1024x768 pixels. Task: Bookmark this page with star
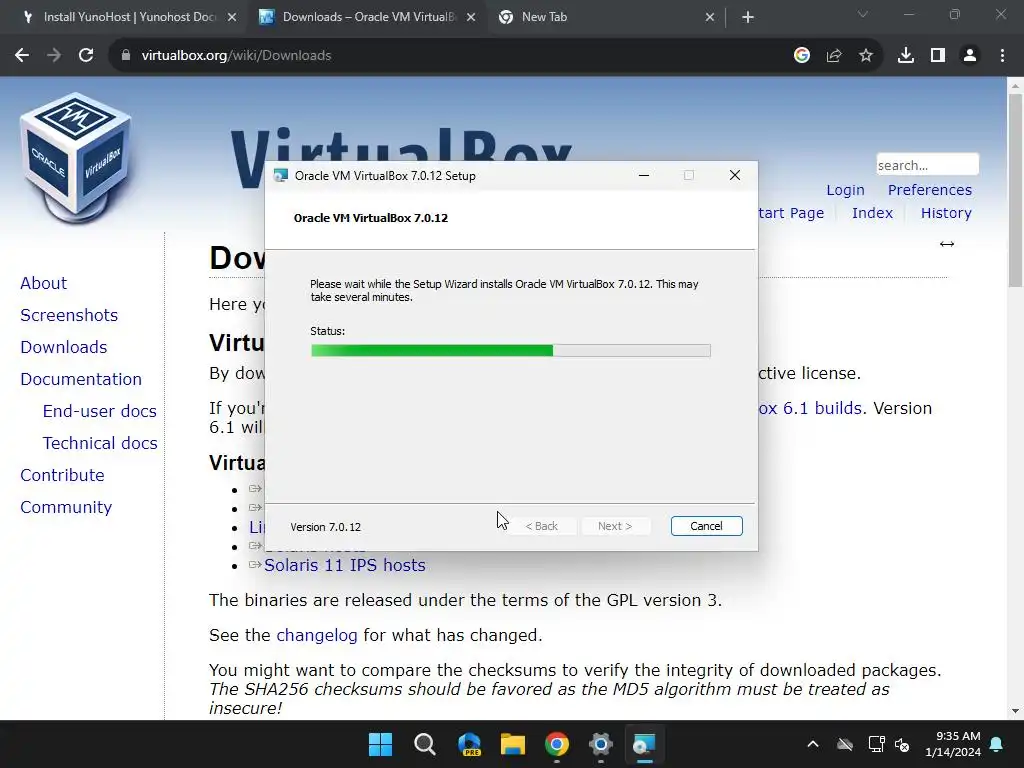[866, 56]
